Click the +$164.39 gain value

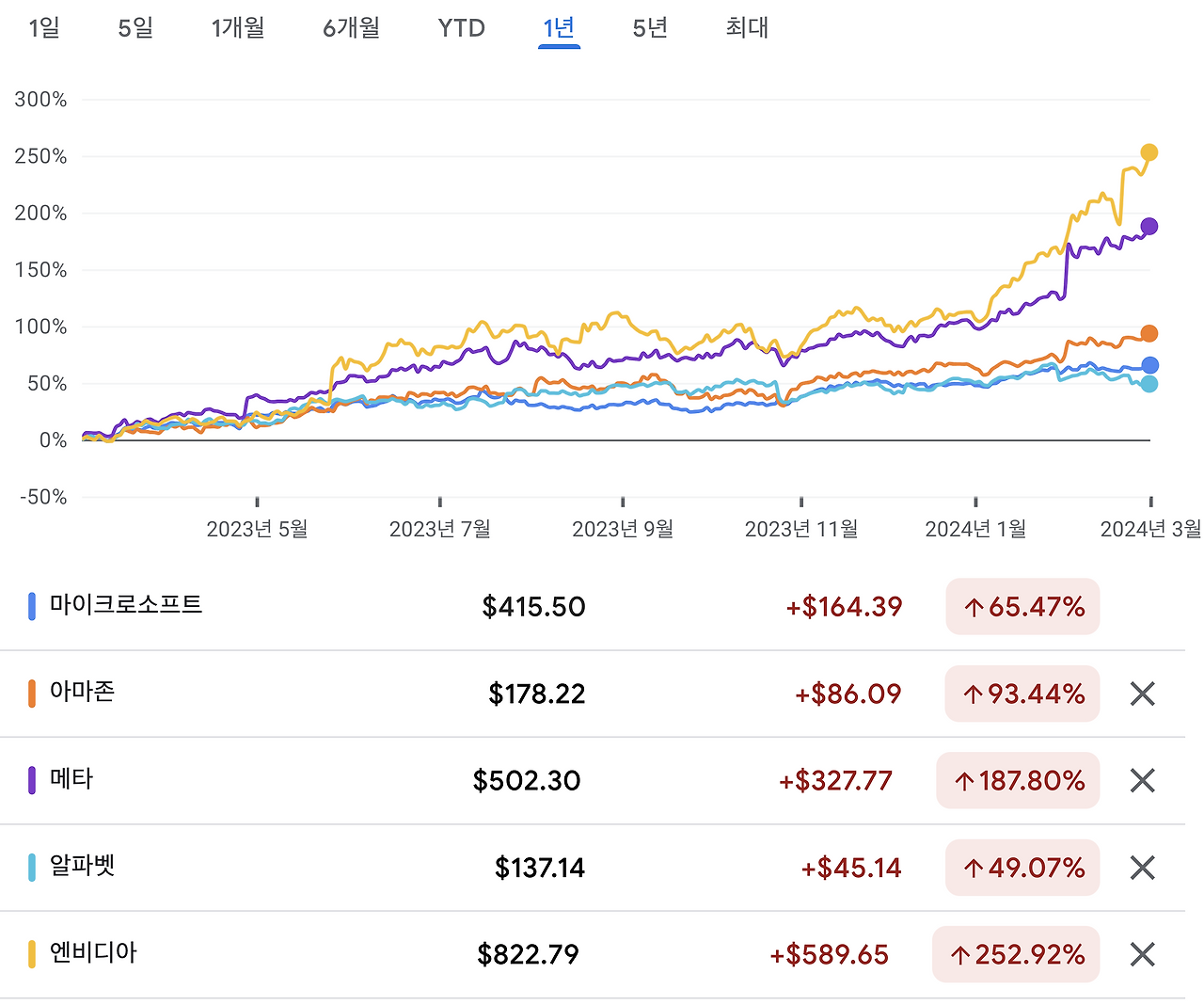pyautogui.click(x=844, y=607)
